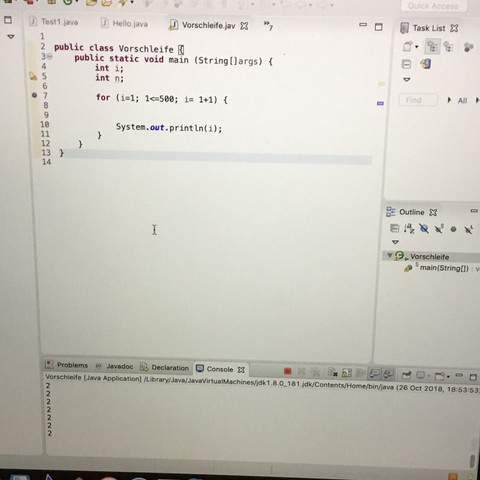
Task: Click Synchronize Changed icon in Task List
Action: click(x=426, y=63)
